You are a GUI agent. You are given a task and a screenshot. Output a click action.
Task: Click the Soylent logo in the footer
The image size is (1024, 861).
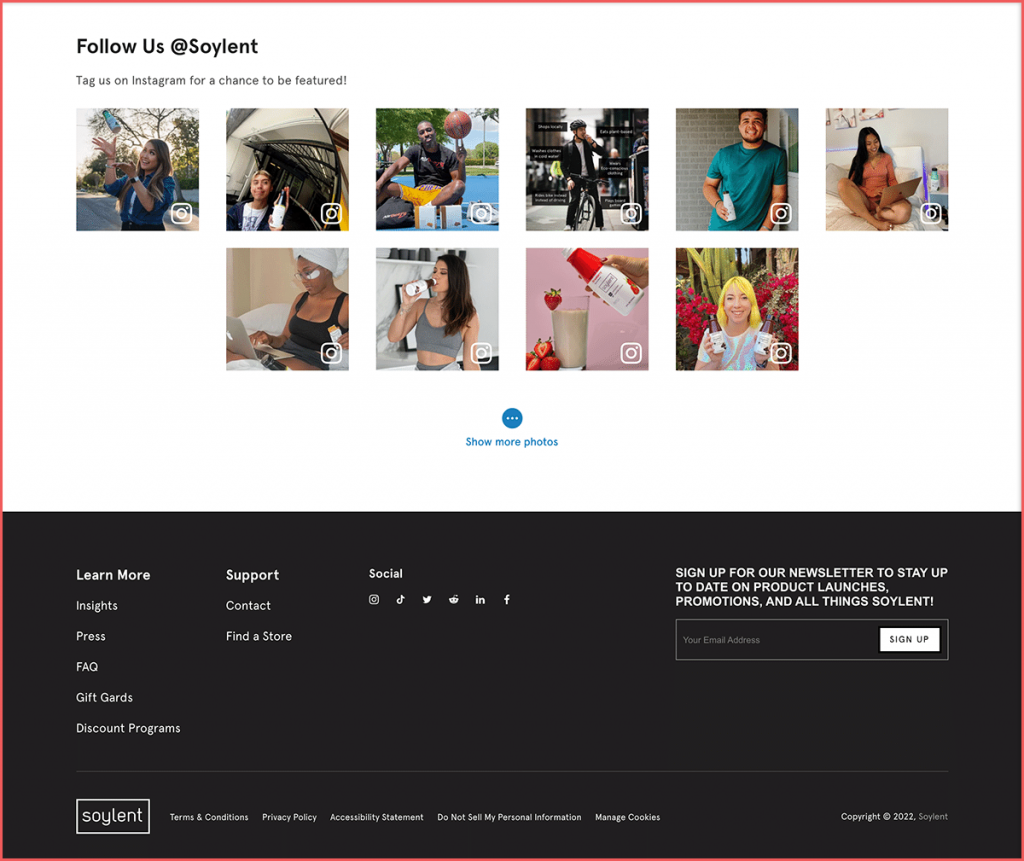[x=112, y=816]
